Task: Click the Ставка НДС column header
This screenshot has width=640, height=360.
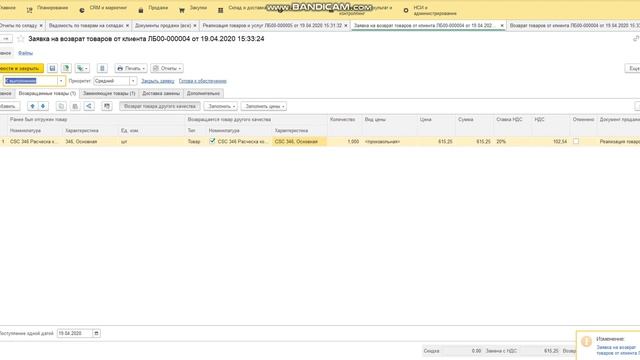Action: click(x=513, y=120)
